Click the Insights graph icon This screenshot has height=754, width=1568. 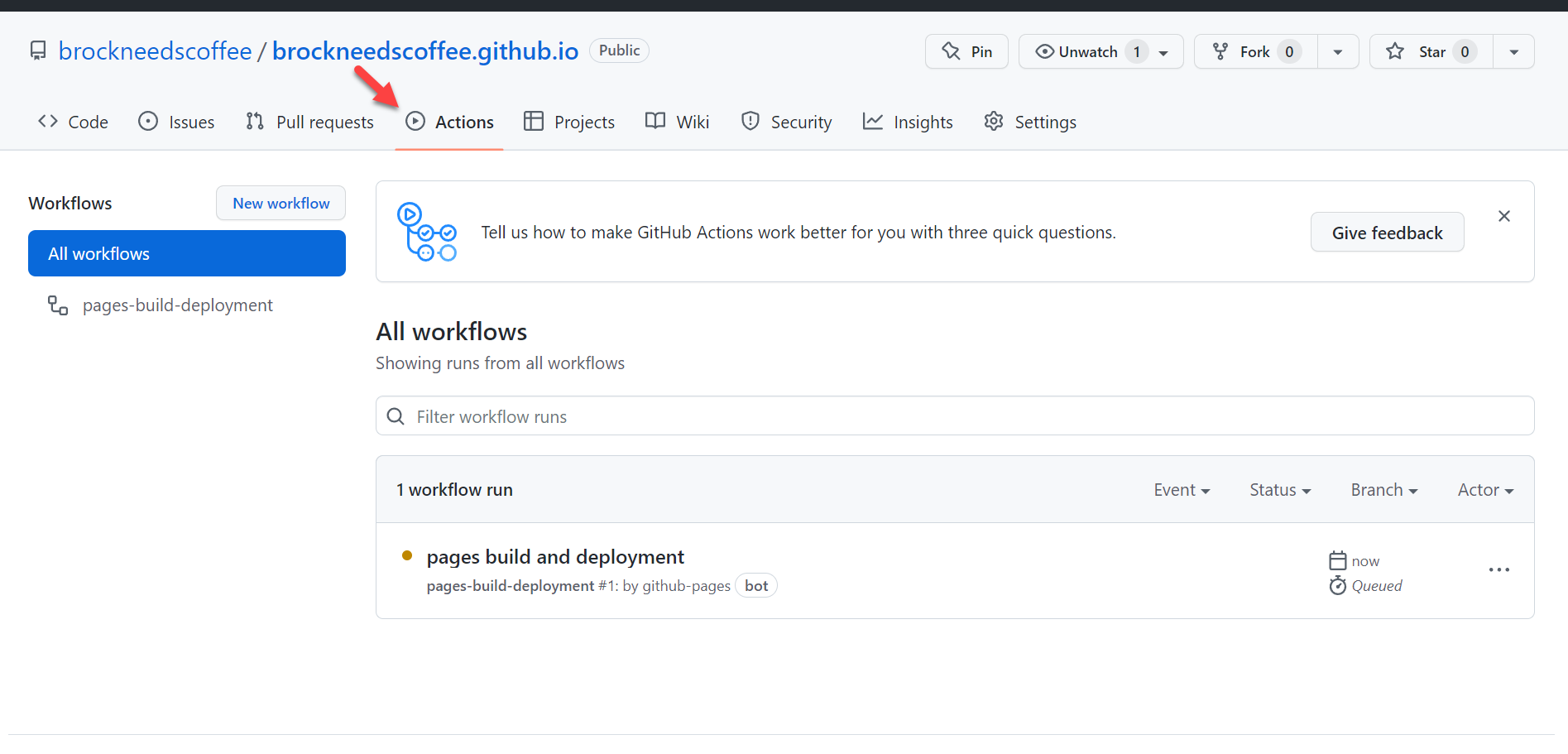click(873, 122)
